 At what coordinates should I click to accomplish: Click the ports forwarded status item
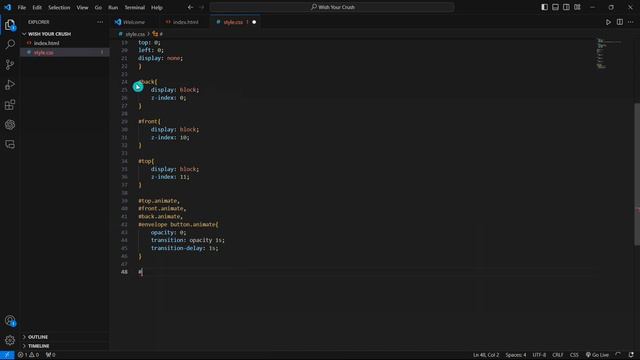51,355
